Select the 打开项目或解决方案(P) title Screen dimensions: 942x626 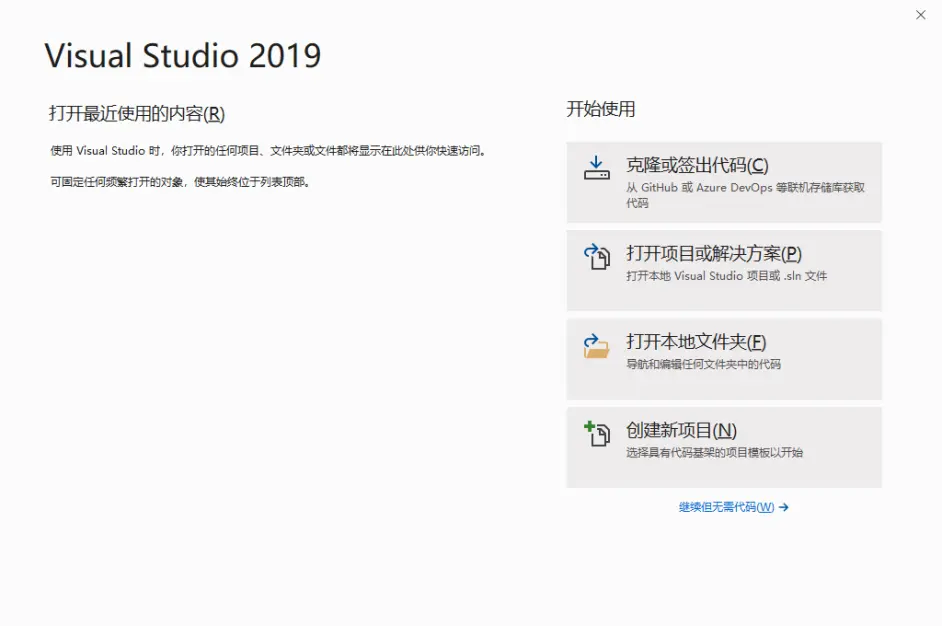(714, 254)
